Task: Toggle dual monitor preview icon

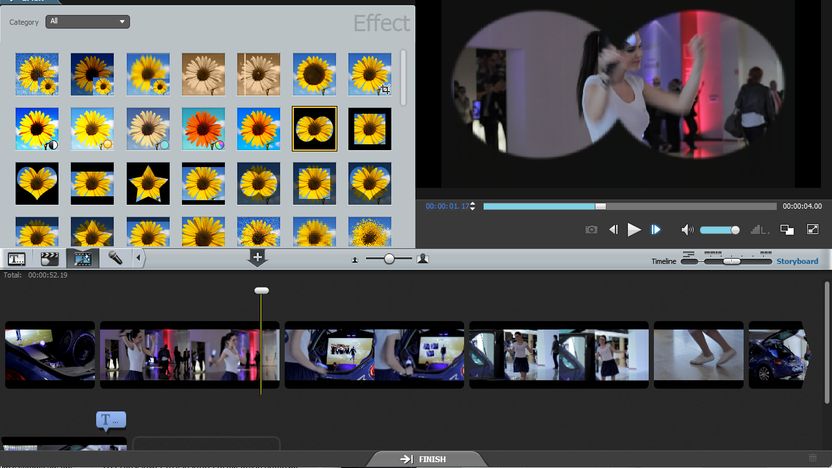Action: (787, 230)
